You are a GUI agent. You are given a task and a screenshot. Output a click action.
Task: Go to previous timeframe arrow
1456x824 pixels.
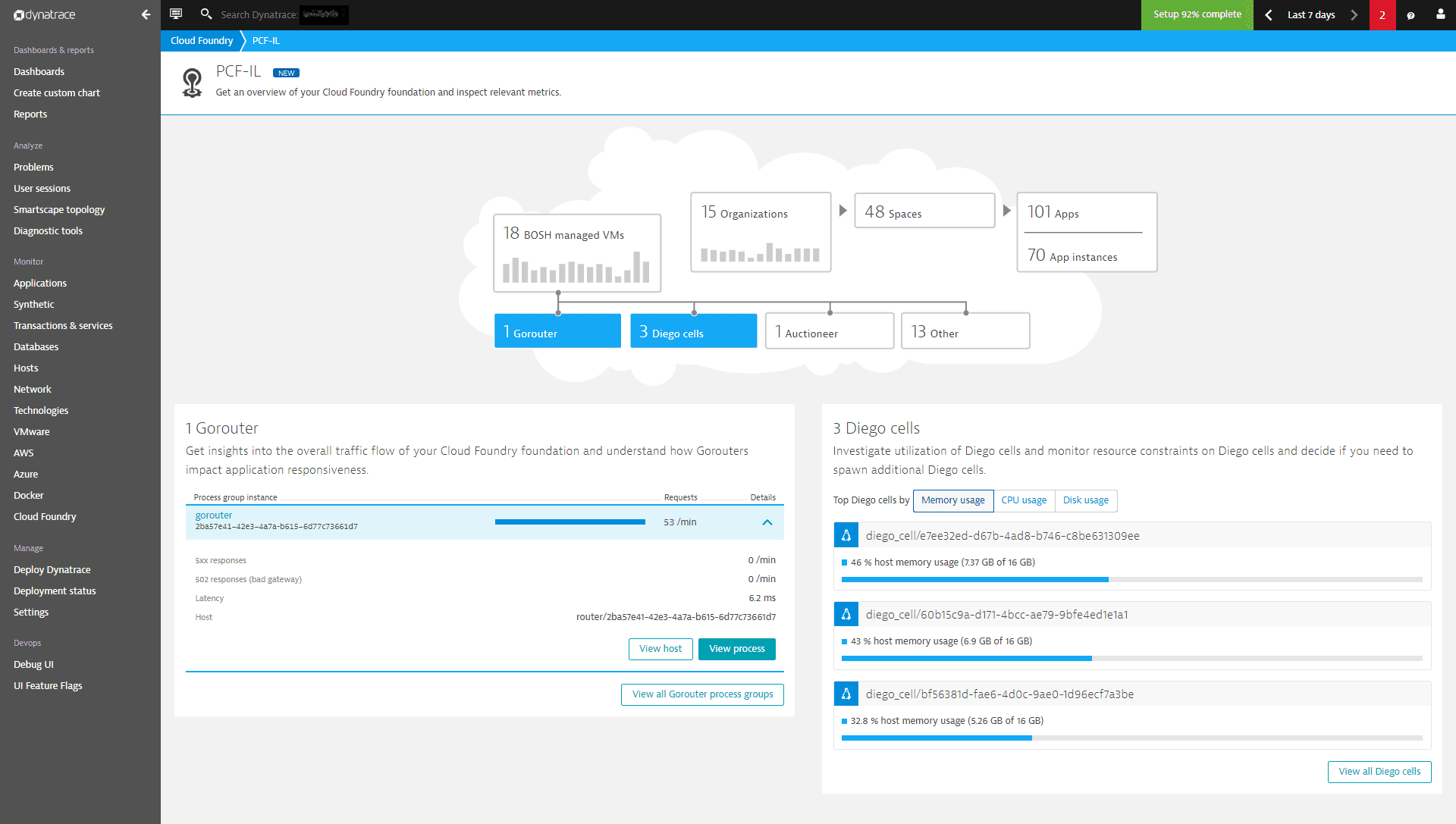click(x=1268, y=15)
